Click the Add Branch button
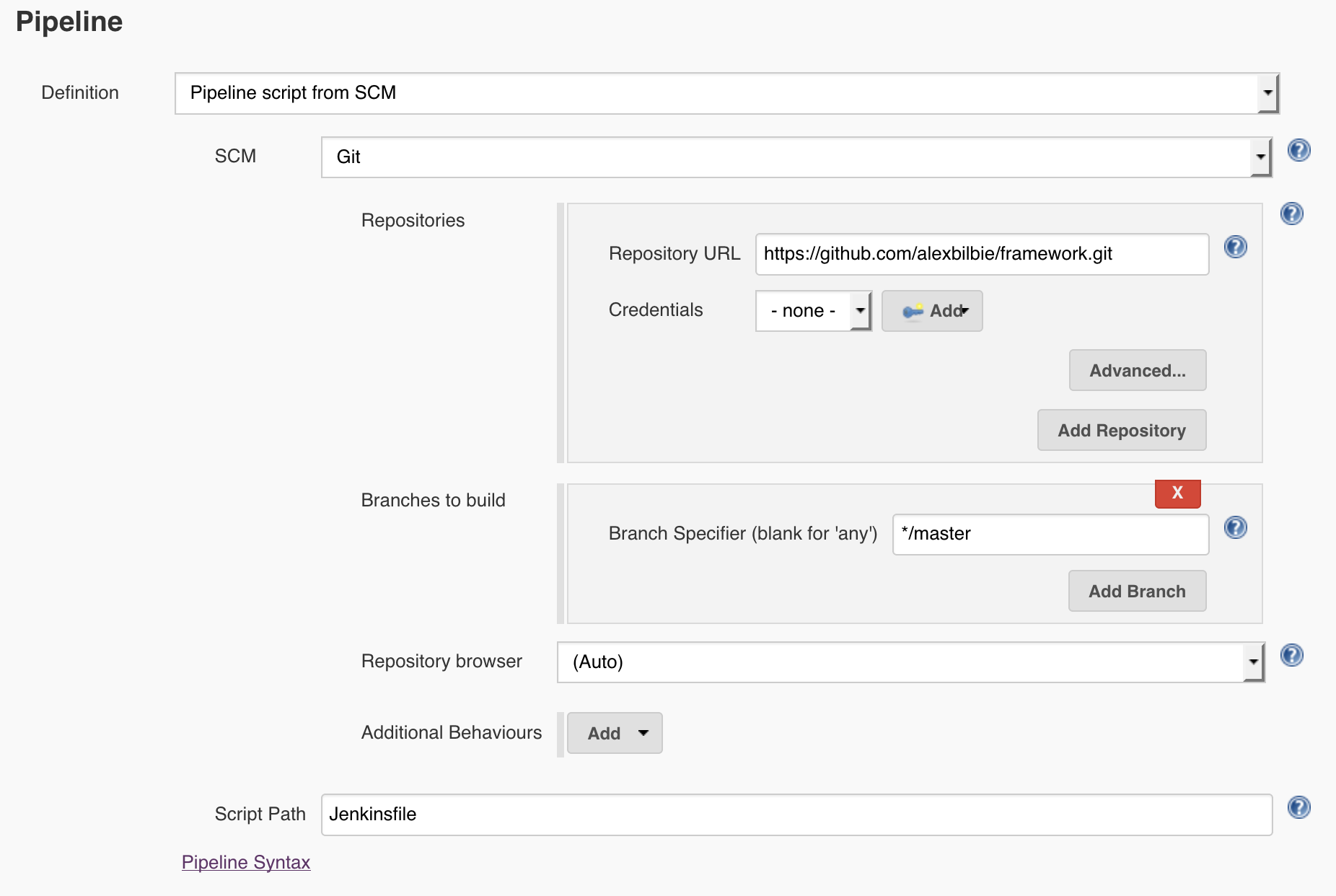 (1137, 592)
